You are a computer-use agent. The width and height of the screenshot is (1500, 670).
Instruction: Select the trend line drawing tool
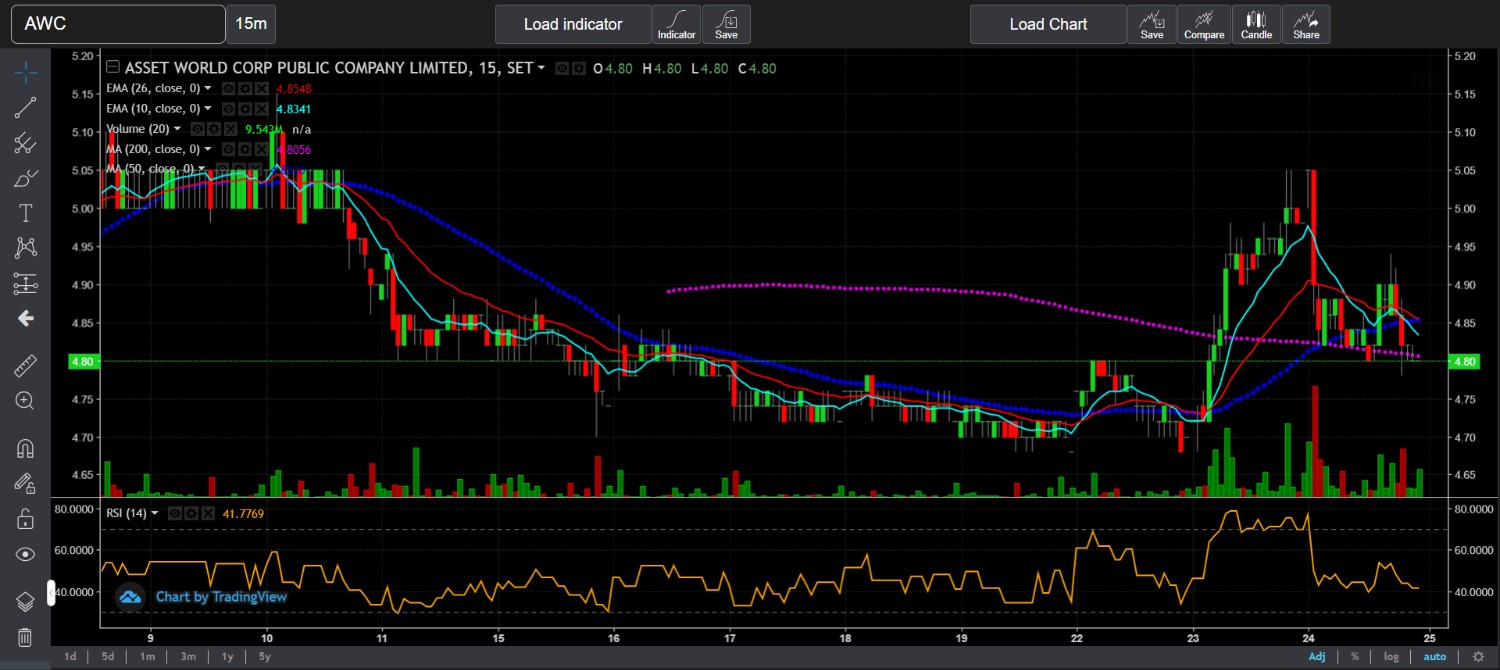pyautogui.click(x=26, y=108)
